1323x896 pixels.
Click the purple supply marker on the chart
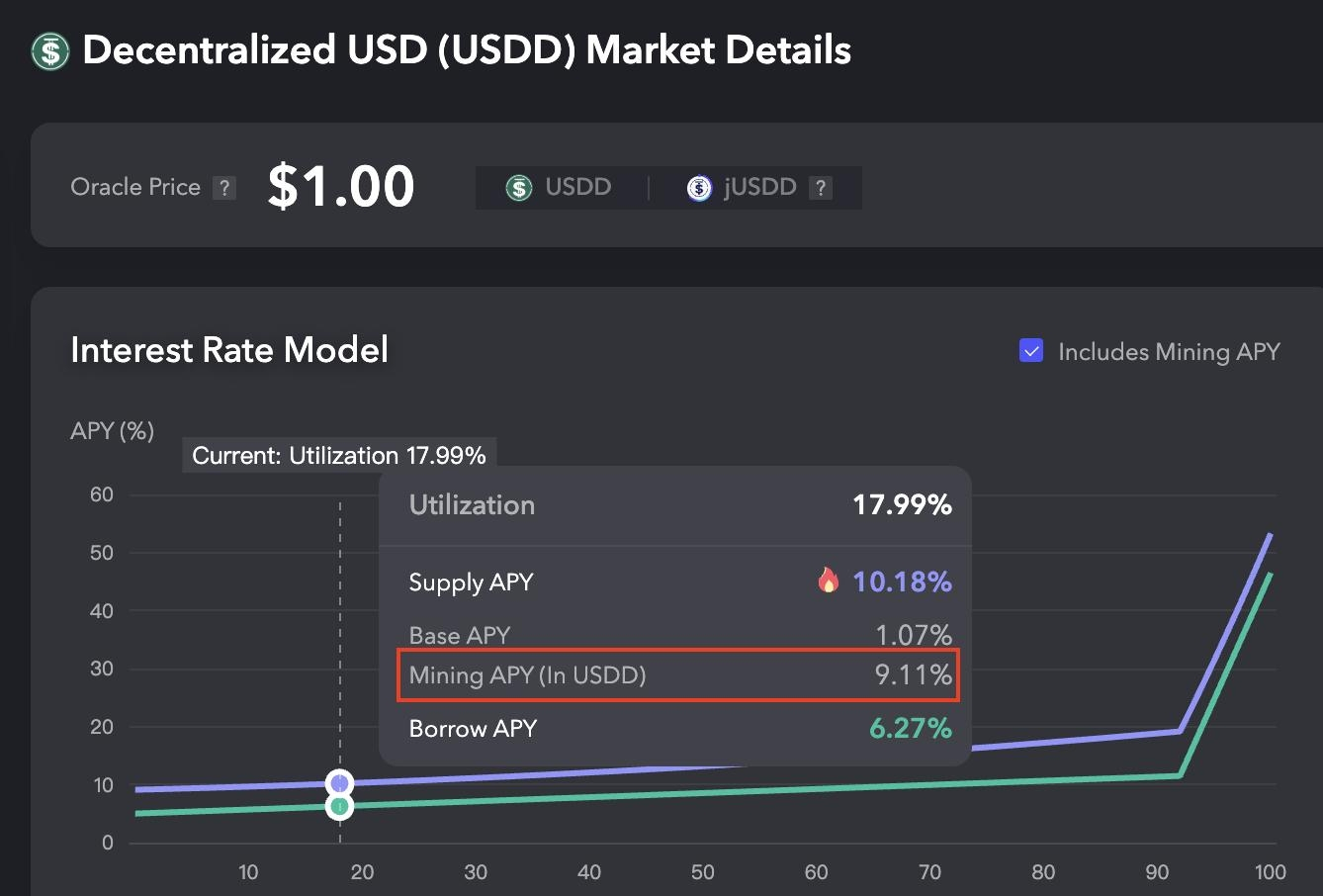point(340,783)
